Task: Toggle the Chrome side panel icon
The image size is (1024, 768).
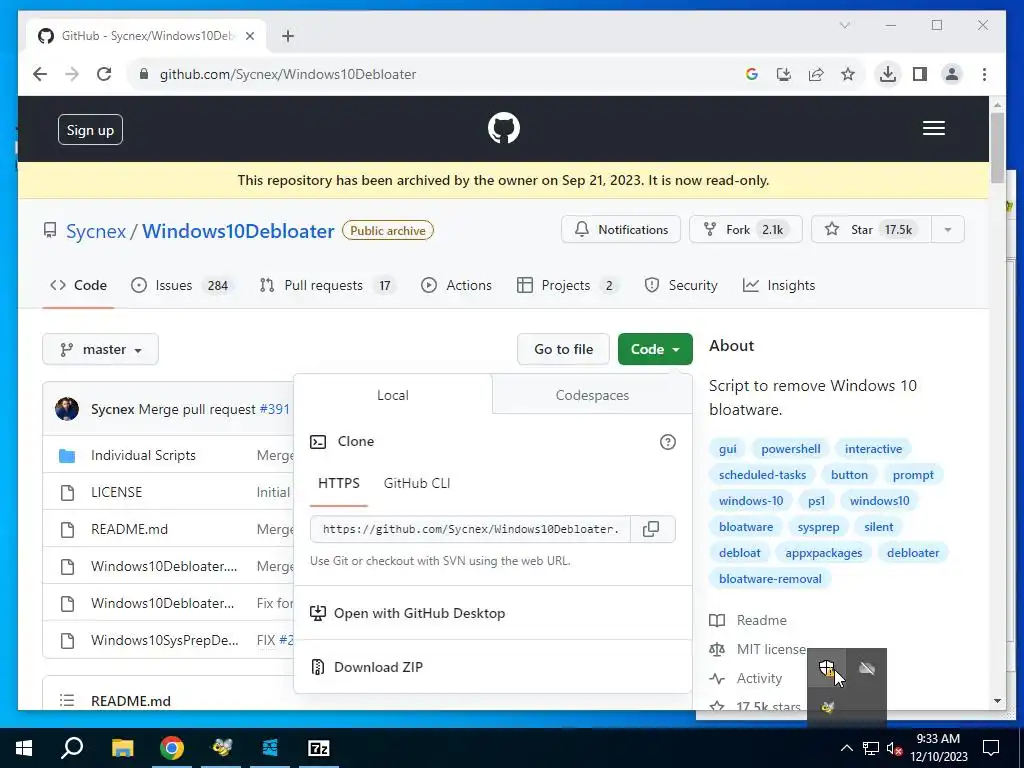Action: (920, 74)
